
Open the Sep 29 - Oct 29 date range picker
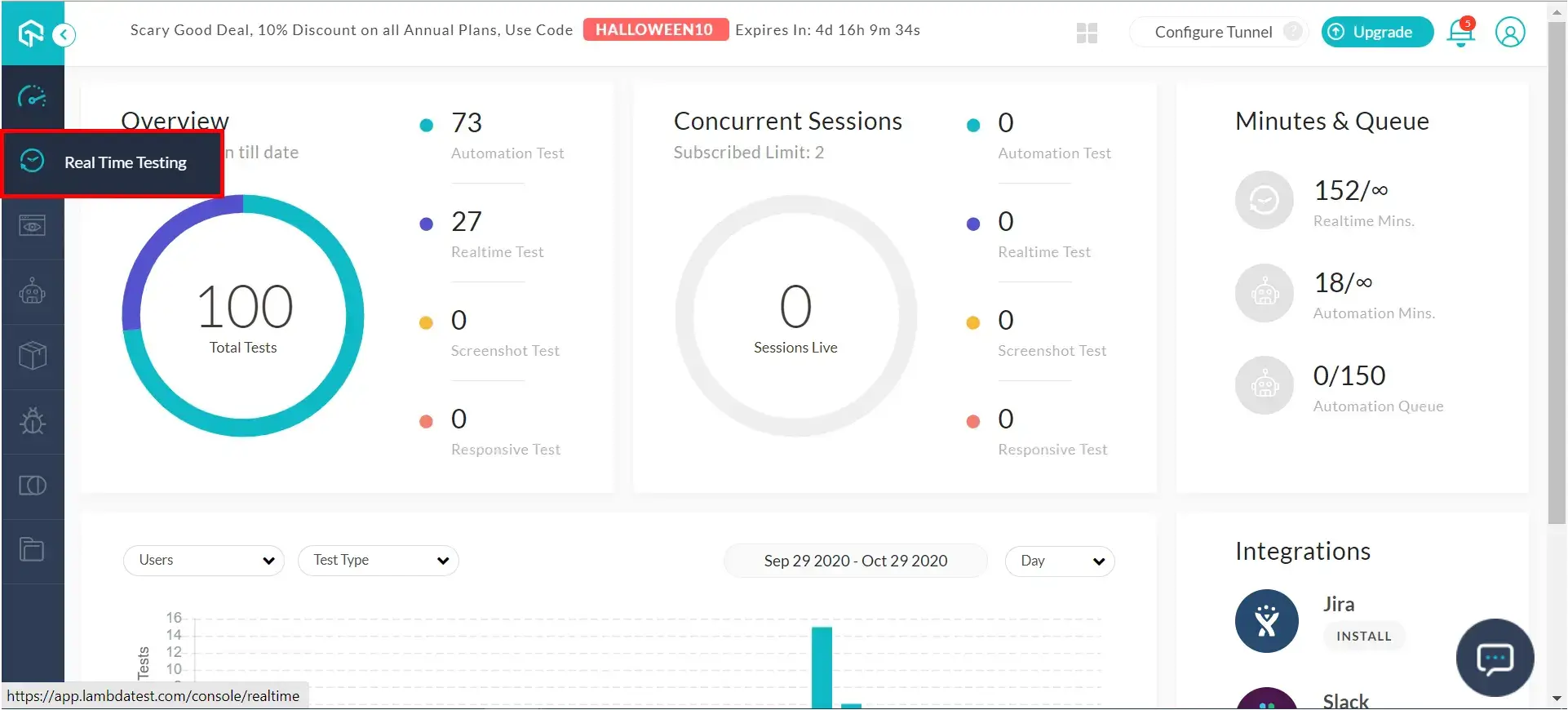click(855, 561)
